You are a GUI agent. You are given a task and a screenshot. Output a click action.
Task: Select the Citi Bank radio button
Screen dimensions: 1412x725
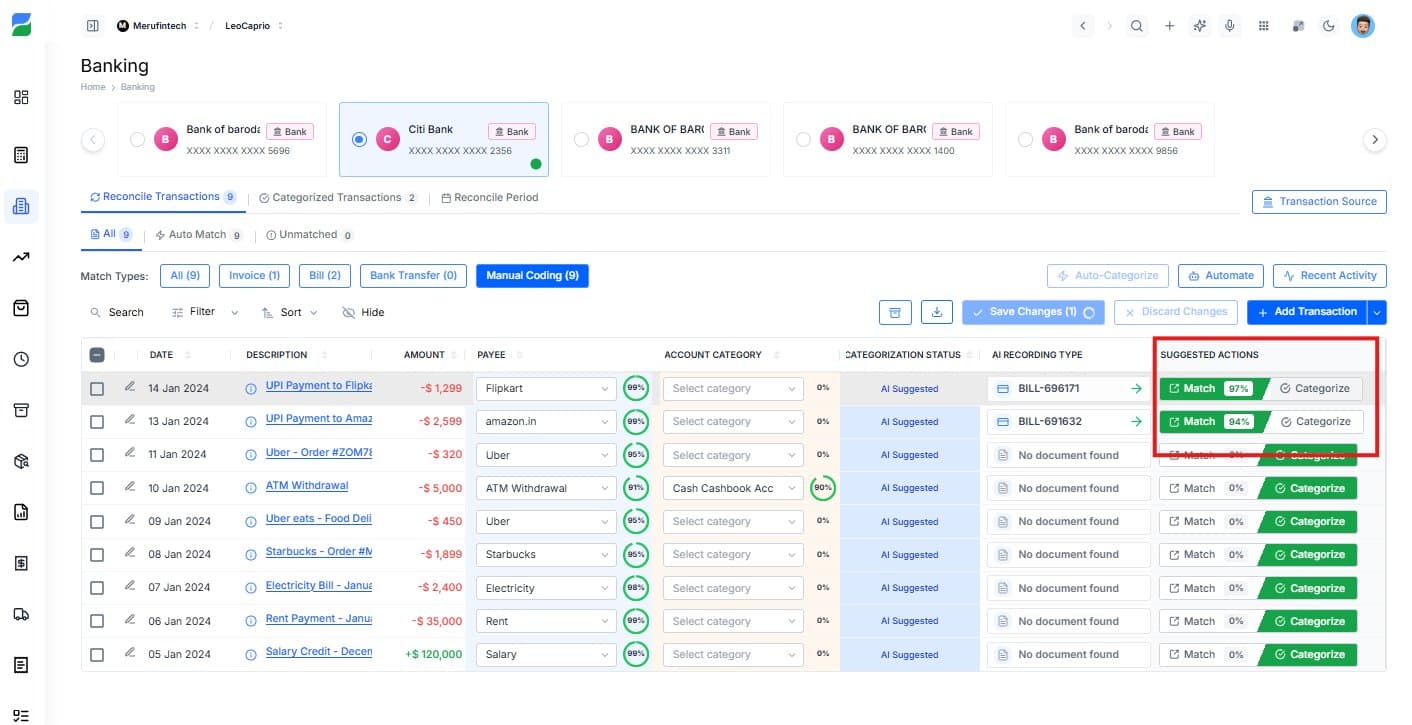359,139
